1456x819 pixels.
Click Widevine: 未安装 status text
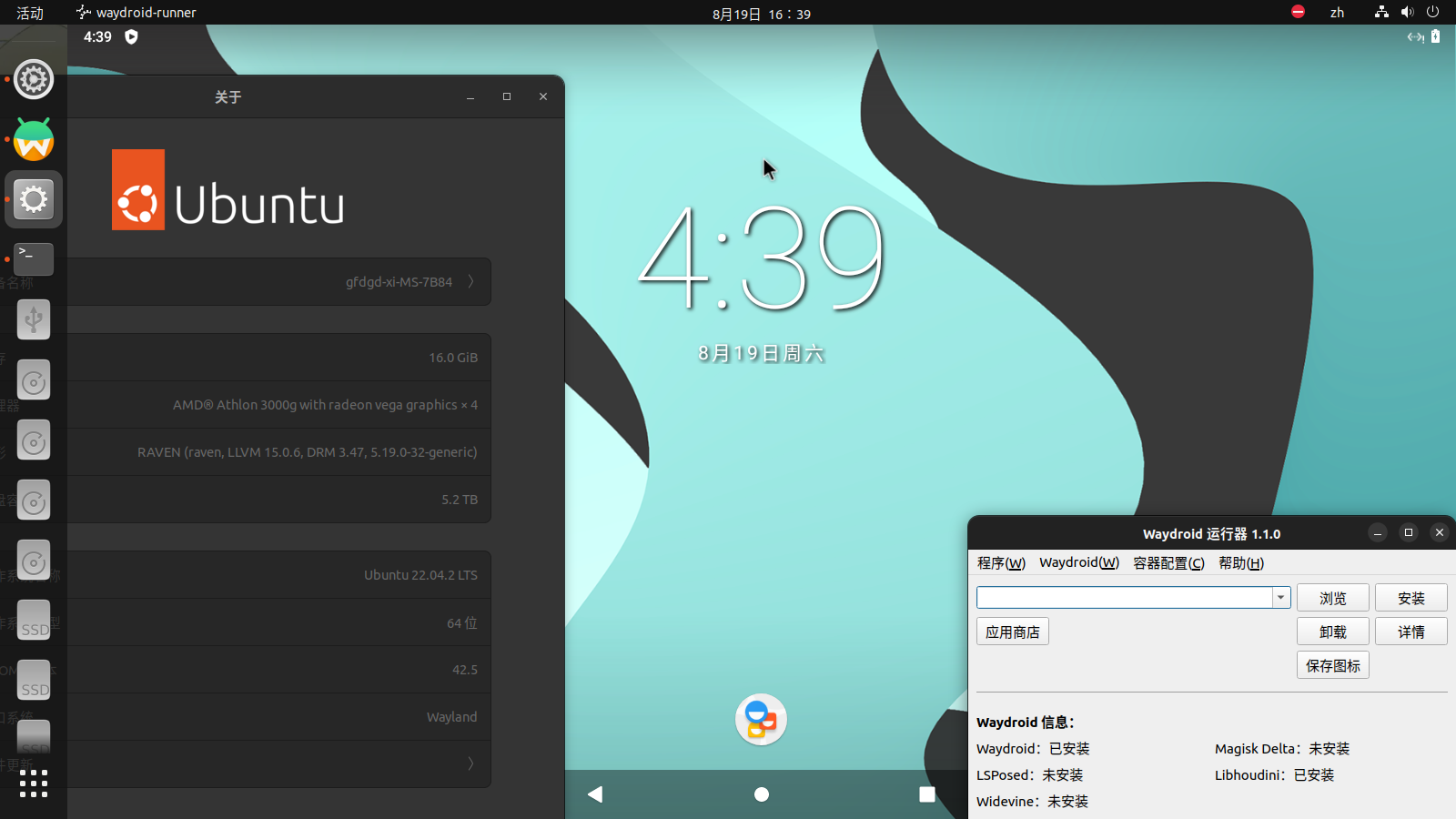point(1032,802)
